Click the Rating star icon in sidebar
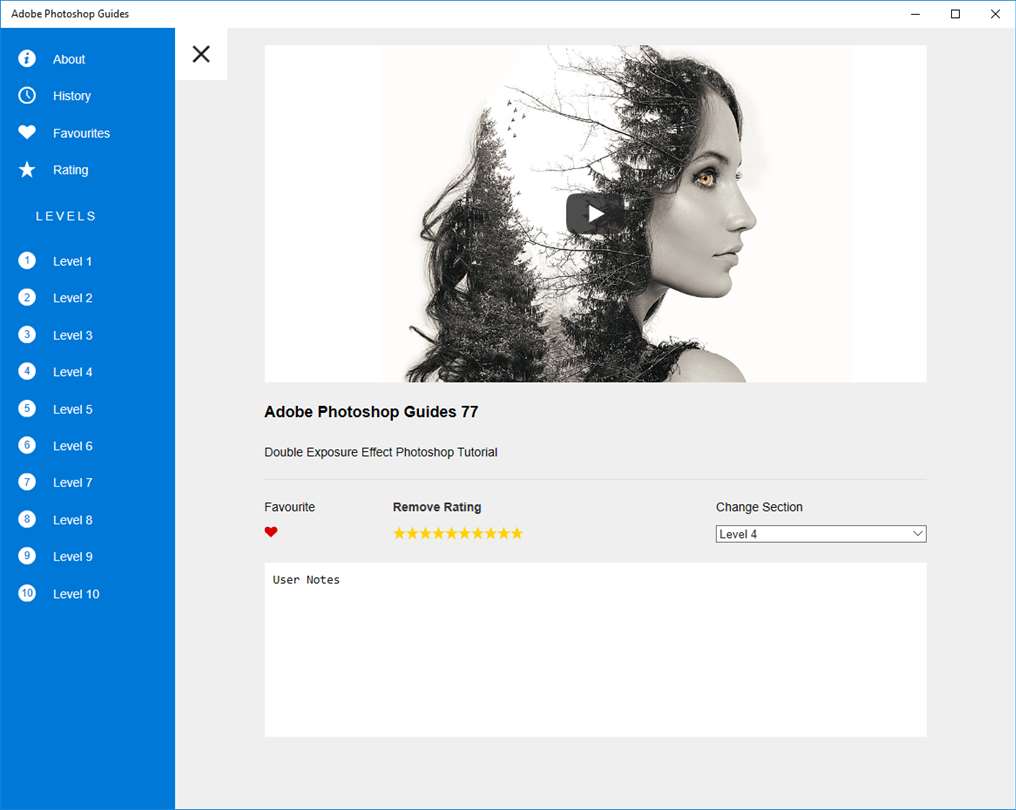Viewport: 1016px width, 810px height. 27,169
